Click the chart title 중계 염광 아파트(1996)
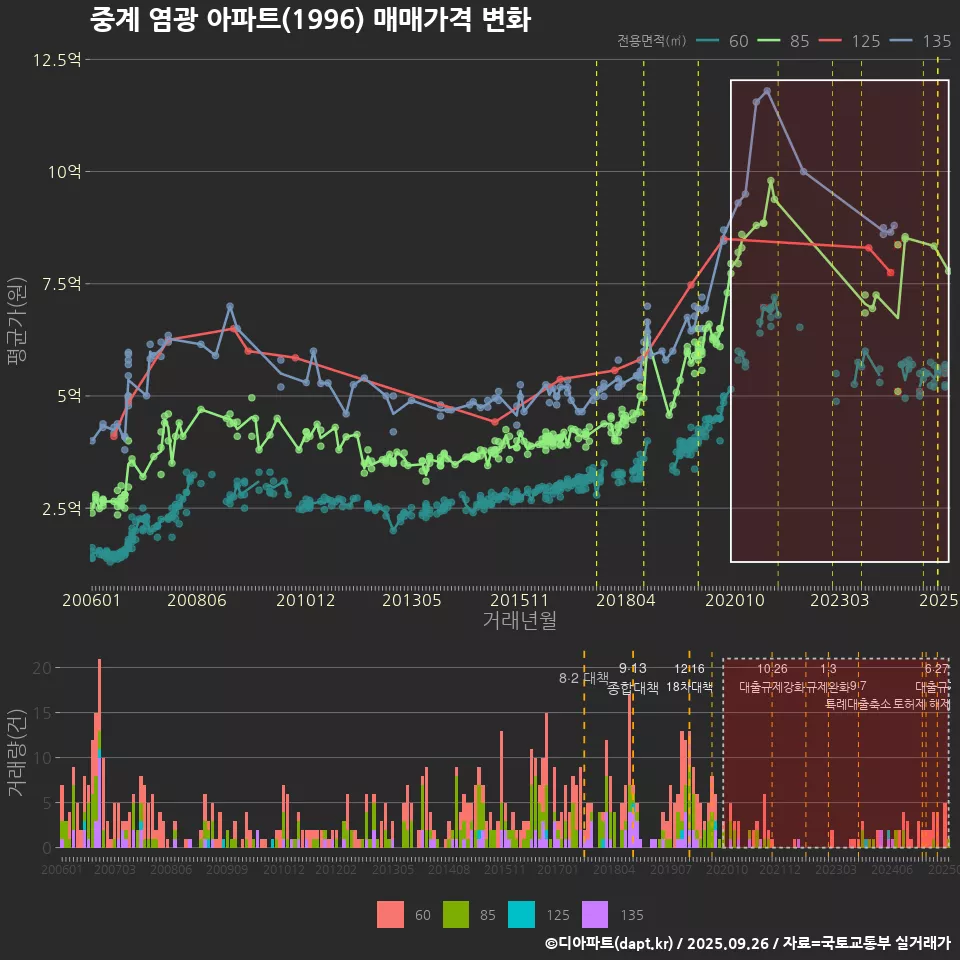960x960 pixels. click(x=310, y=19)
